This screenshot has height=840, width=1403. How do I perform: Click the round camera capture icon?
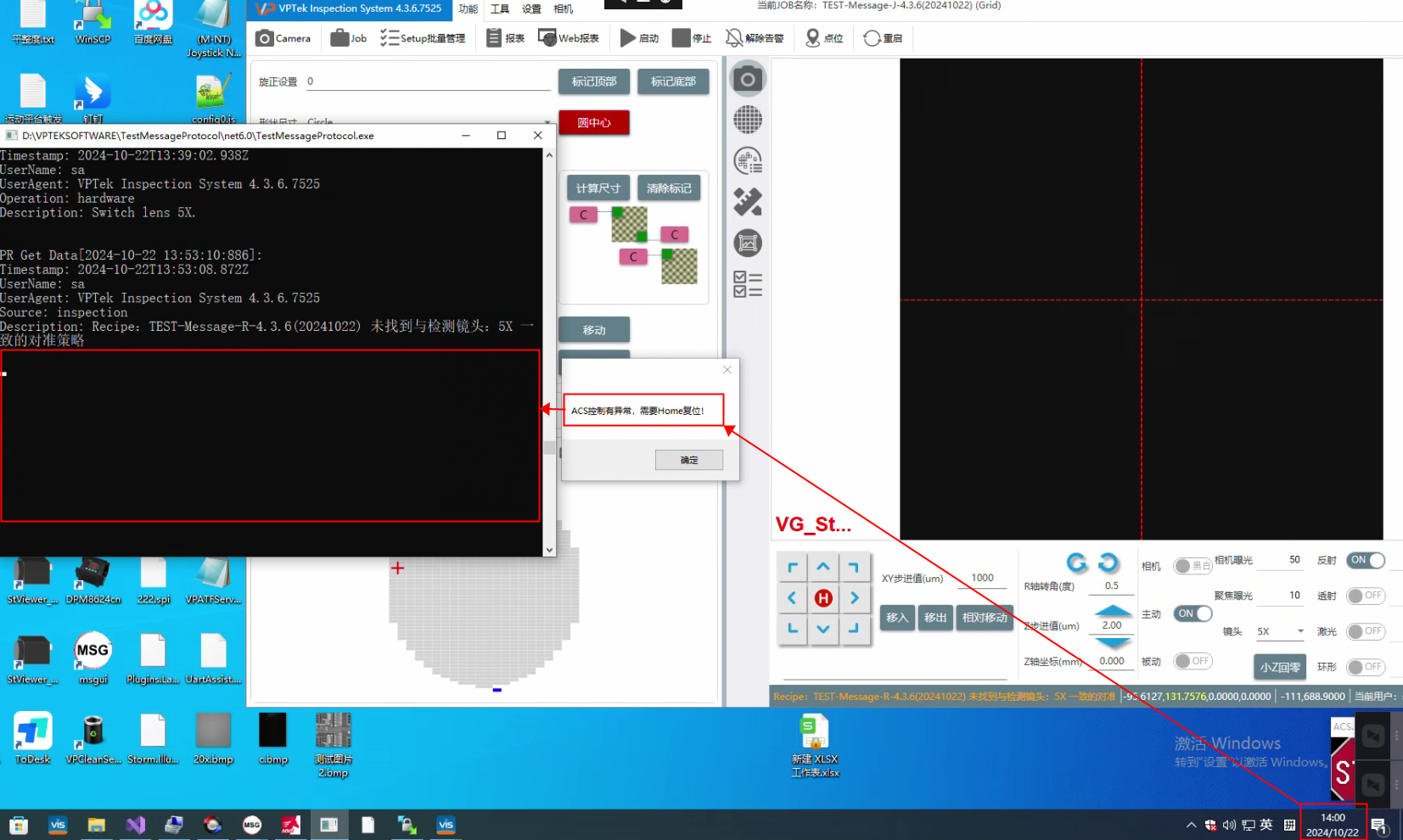(x=748, y=79)
